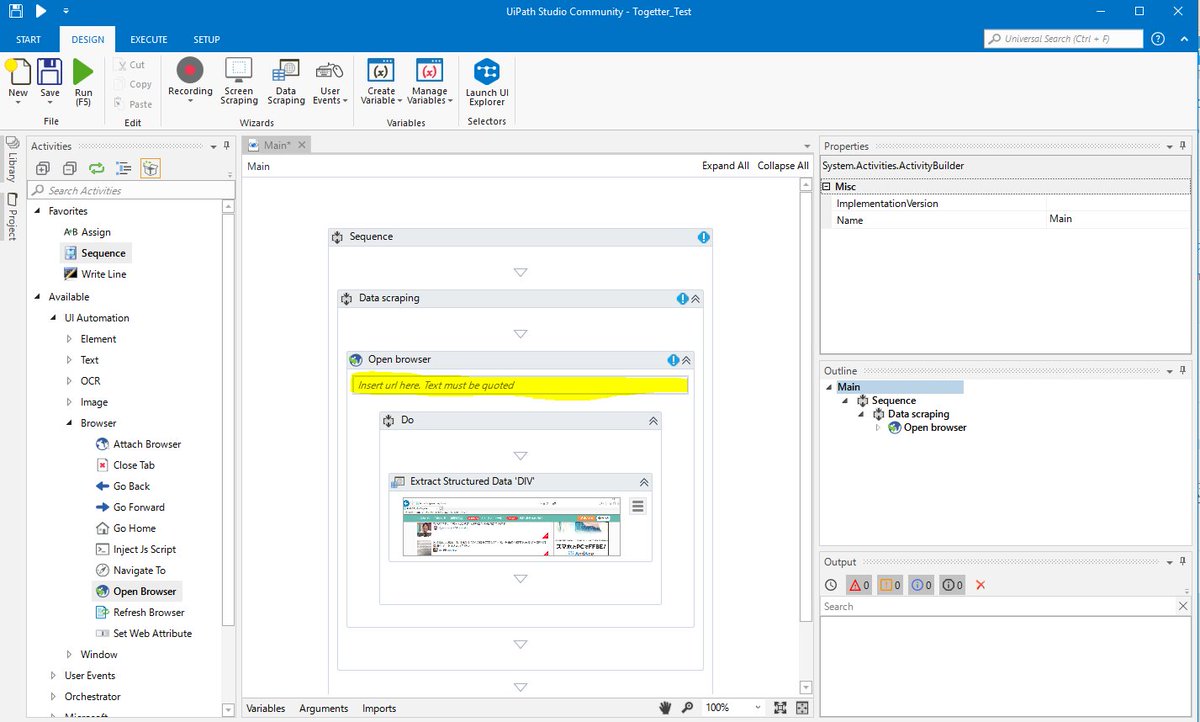Screen dimensions: 1200x722
Task: Collapse all activities in the Activities panel
Action: click(70, 168)
